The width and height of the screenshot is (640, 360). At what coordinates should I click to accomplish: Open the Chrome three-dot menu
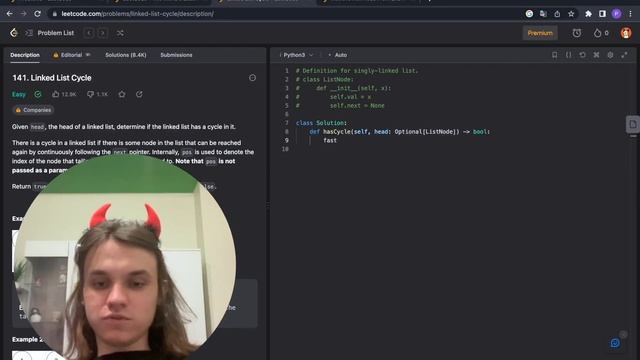point(631,14)
